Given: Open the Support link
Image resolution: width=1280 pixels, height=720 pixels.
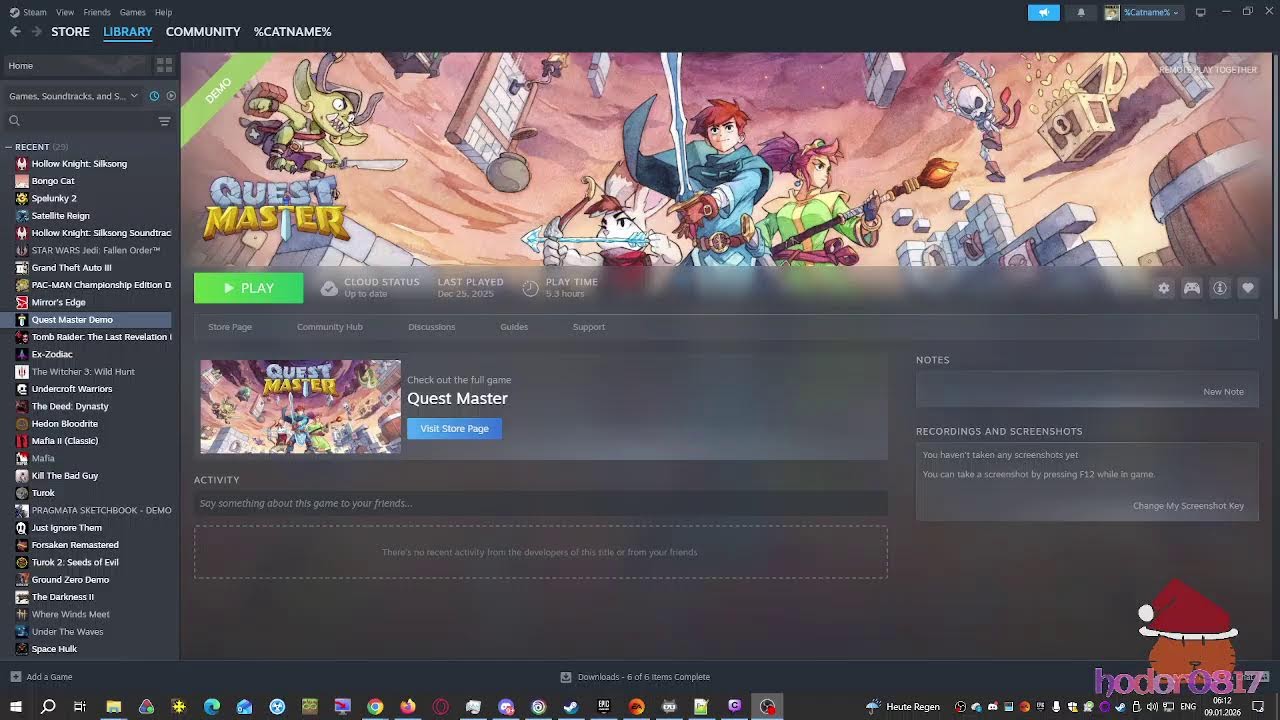Looking at the screenshot, I should click(589, 327).
